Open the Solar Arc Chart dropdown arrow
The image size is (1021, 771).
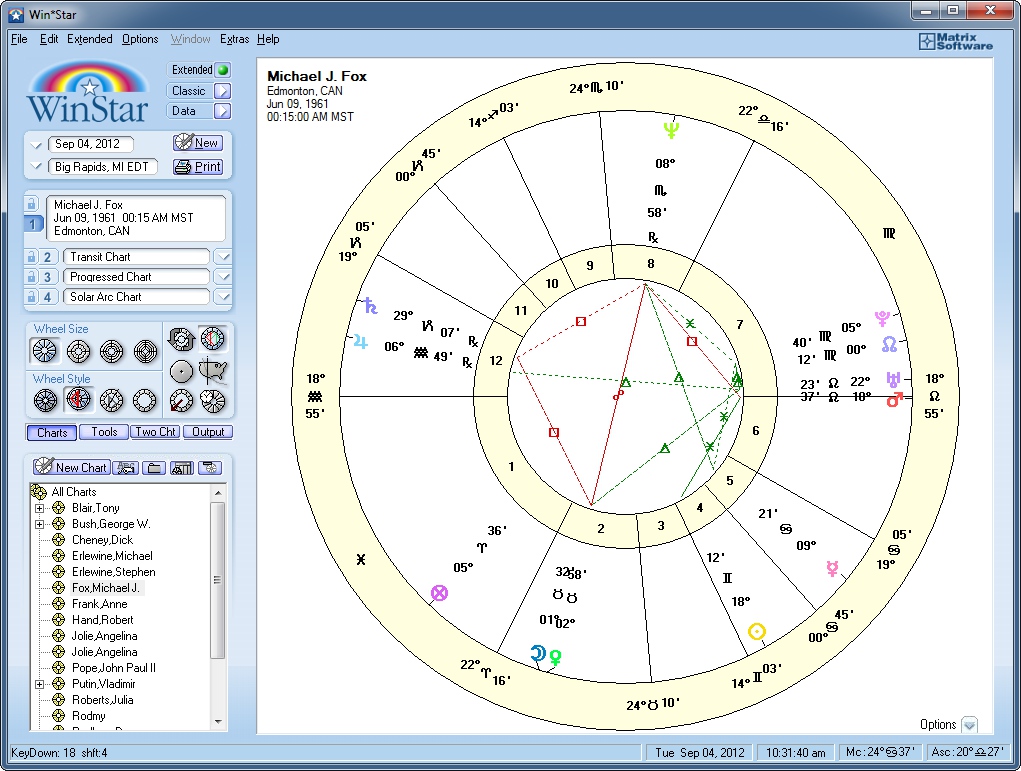[223, 297]
